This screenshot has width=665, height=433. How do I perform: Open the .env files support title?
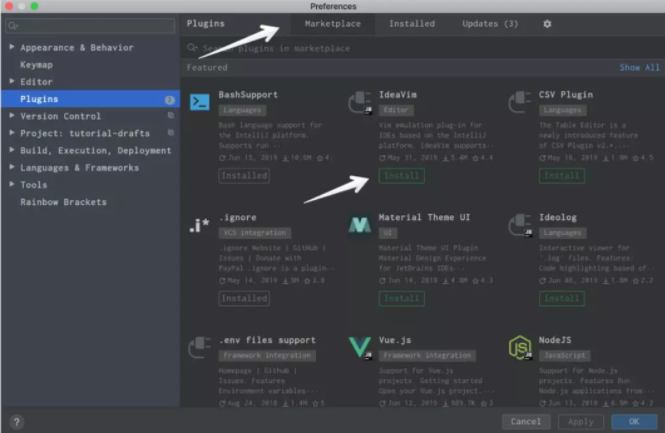click(267, 340)
